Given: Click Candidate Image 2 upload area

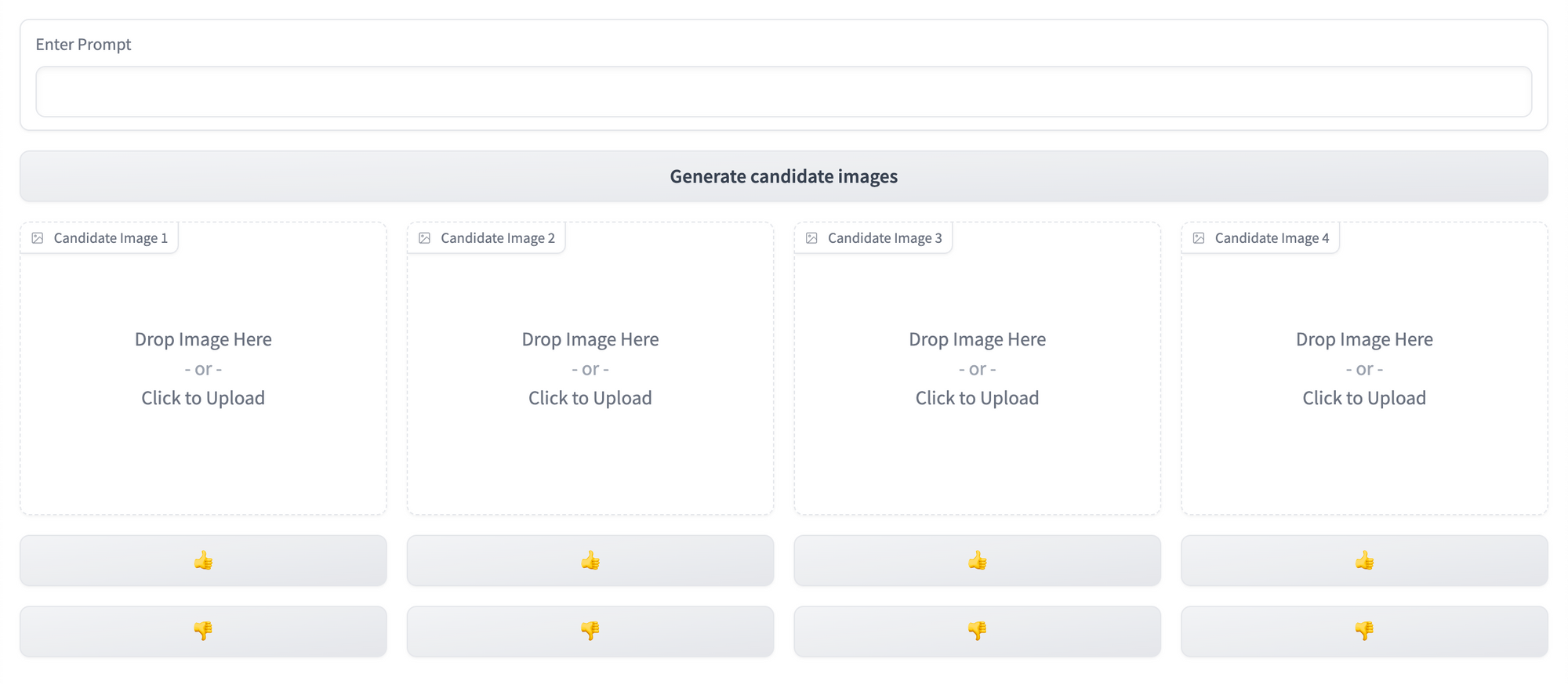Looking at the screenshot, I should tap(590, 368).
